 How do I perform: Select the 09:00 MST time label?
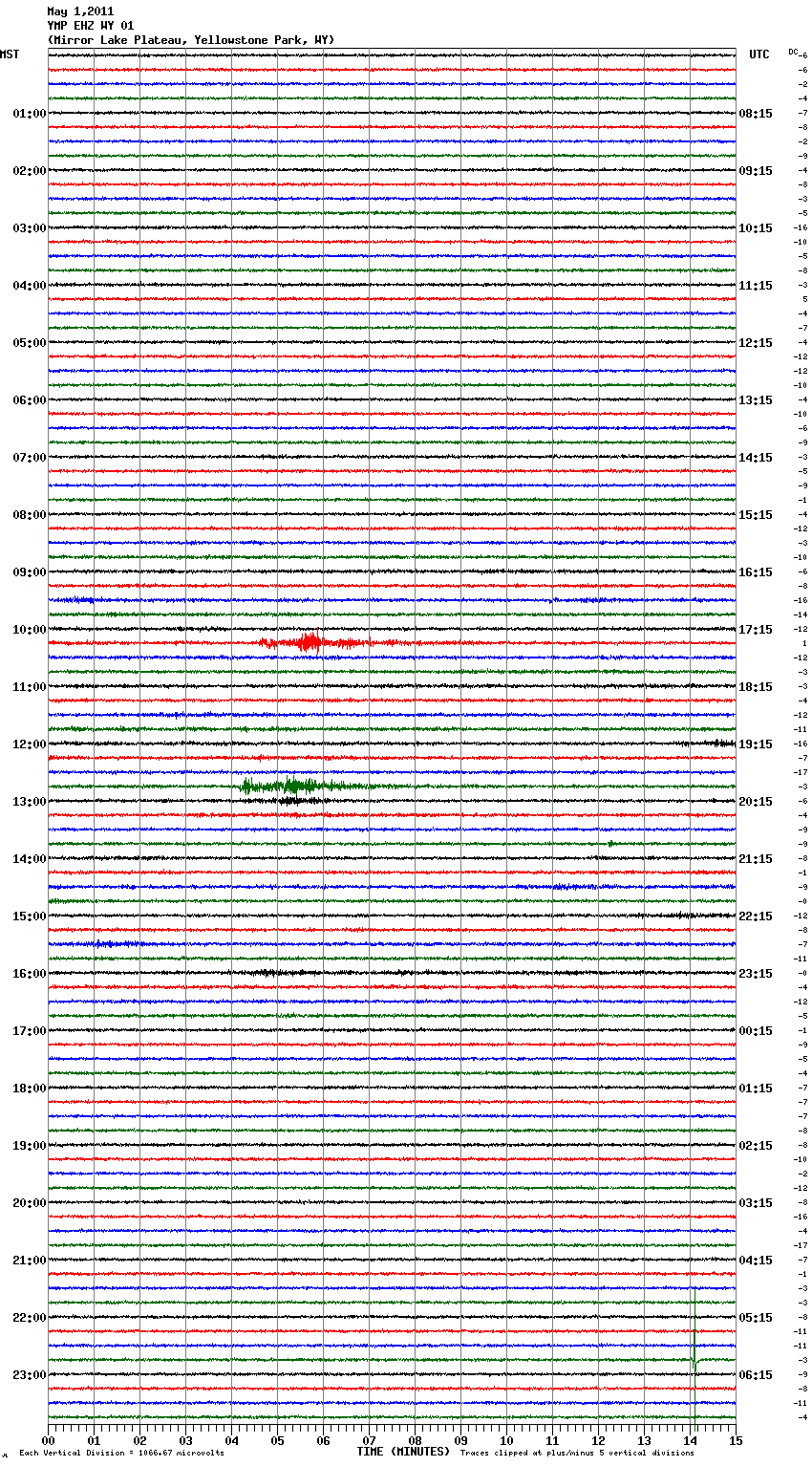[29, 572]
